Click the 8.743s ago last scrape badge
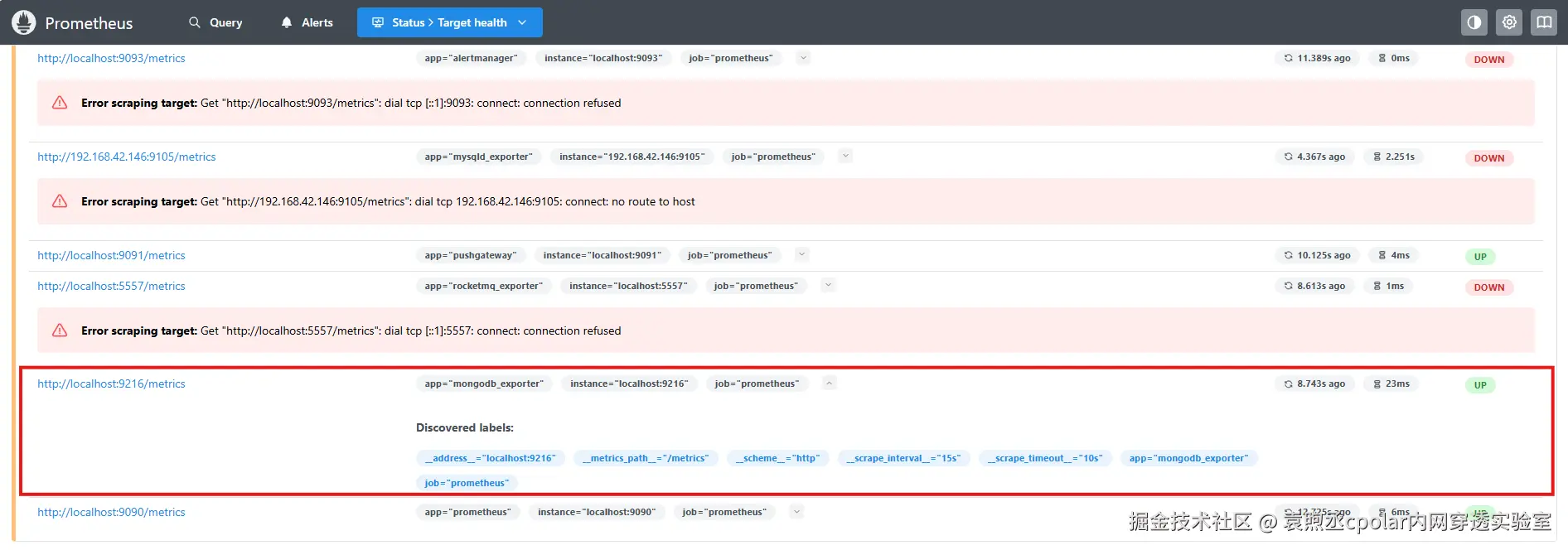This screenshot has width=1568, height=550. click(x=1314, y=384)
